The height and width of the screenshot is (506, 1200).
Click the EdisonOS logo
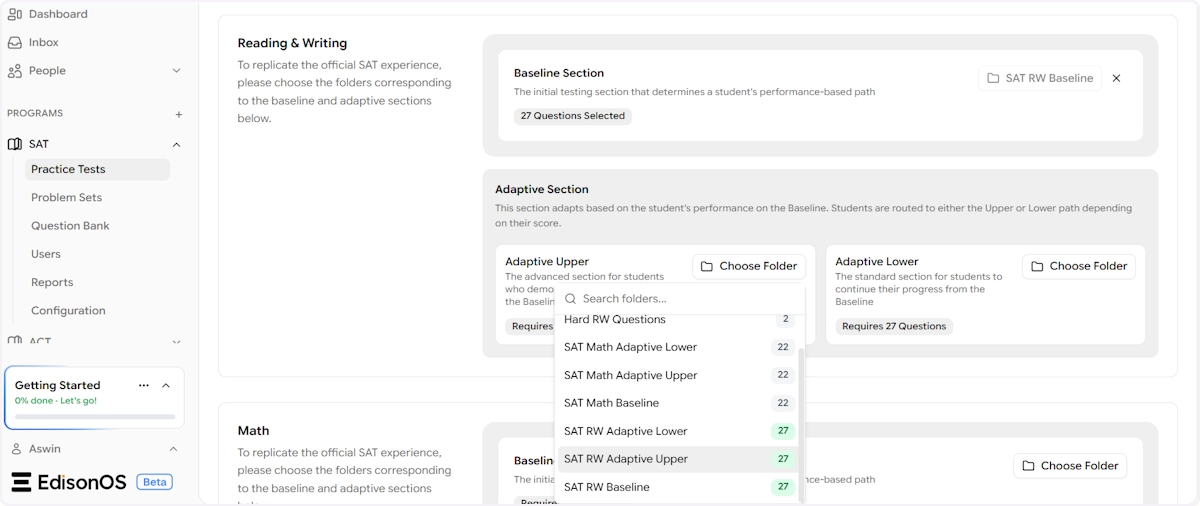tap(70, 482)
